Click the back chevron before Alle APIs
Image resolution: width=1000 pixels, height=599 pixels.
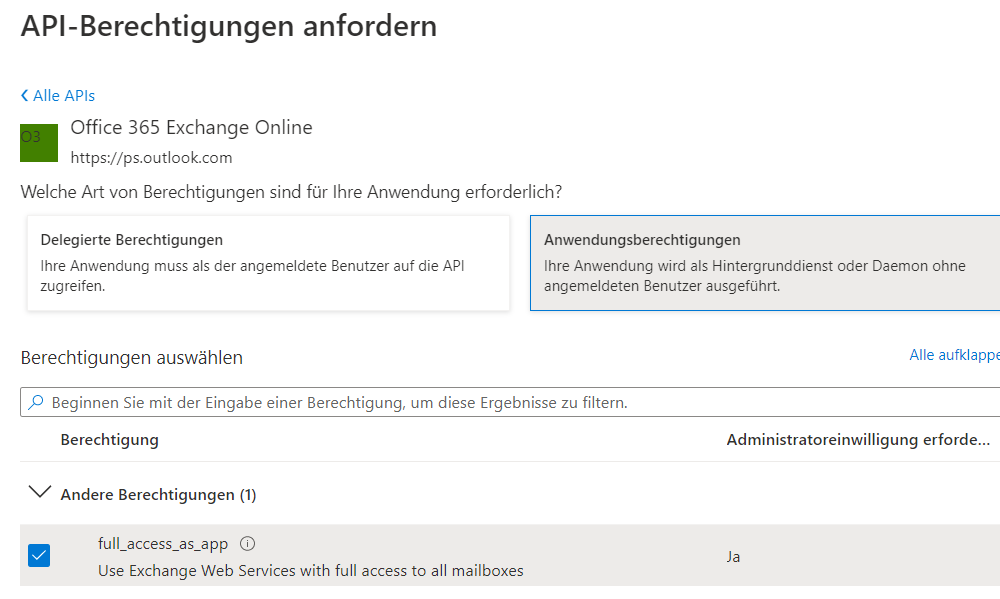(24, 96)
